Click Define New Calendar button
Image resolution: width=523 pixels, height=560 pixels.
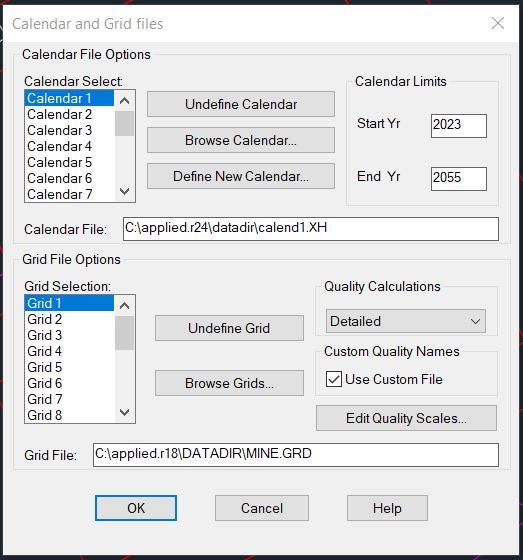click(241, 176)
